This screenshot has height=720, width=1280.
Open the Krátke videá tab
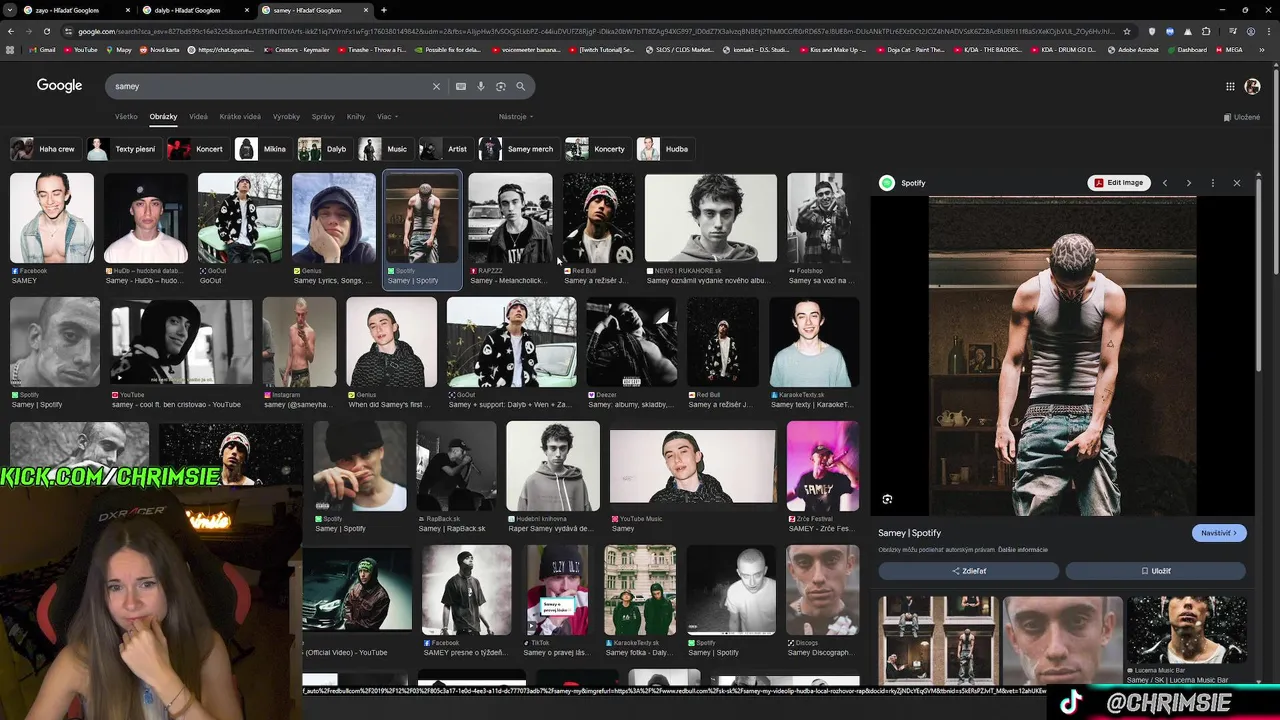coord(240,117)
